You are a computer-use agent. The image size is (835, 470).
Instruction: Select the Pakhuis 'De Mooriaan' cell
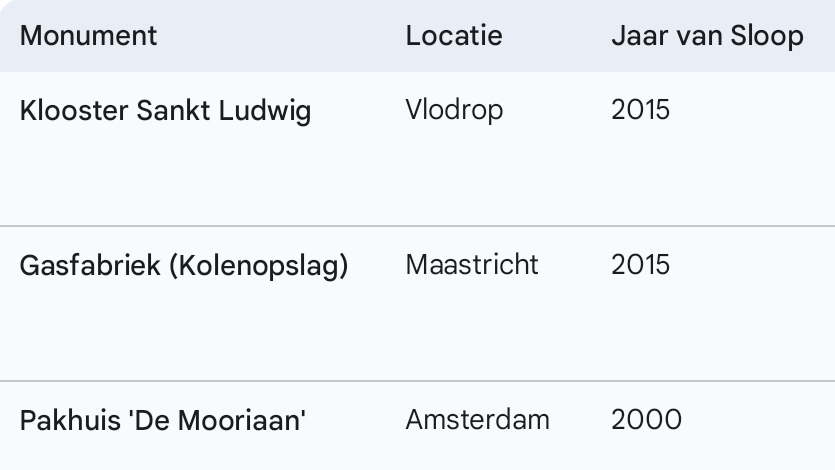162,421
